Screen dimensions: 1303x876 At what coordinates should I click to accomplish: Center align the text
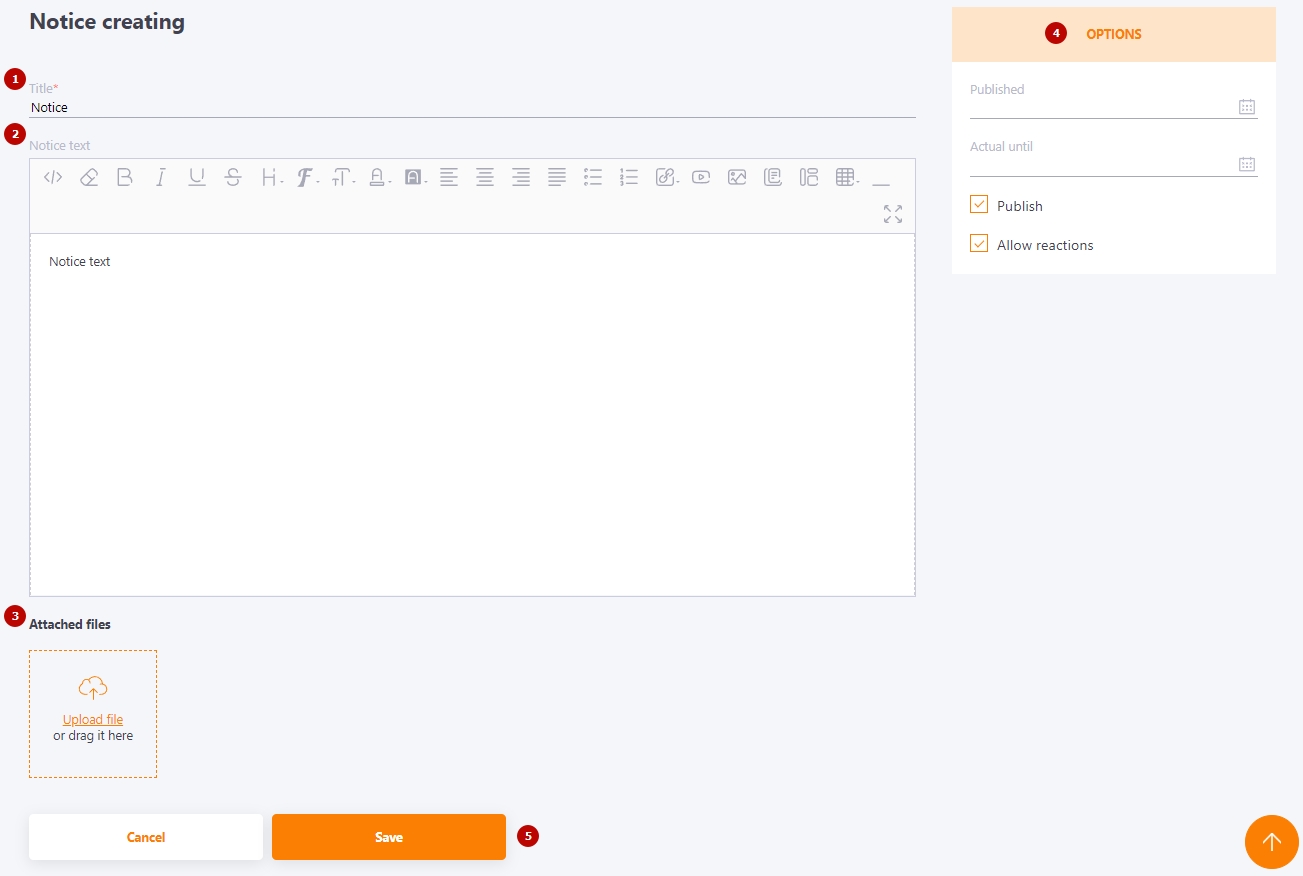pyautogui.click(x=485, y=177)
